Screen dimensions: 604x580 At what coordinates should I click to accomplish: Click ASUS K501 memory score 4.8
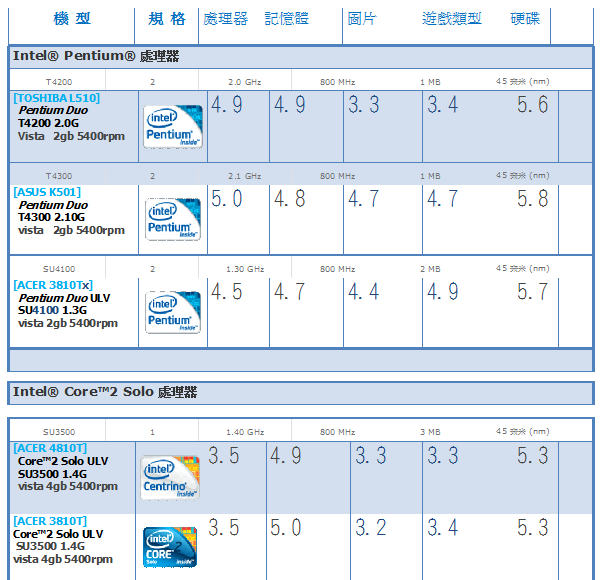tap(290, 198)
